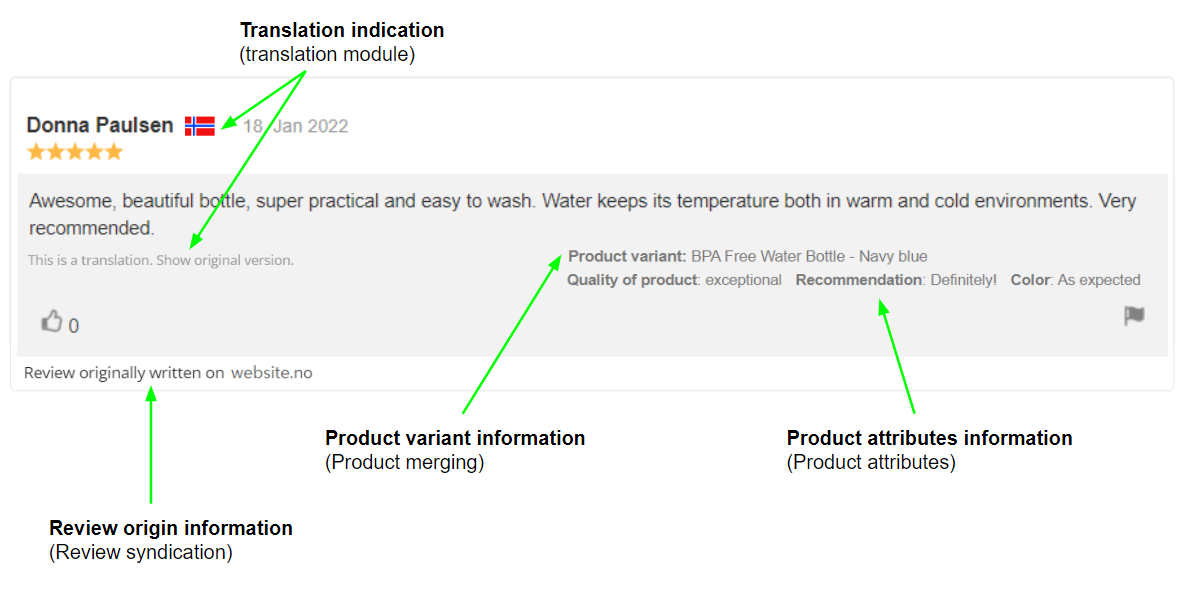1186x602 pixels.
Task: Click the flag report icon
Action: pyautogui.click(x=1133, y=316)
